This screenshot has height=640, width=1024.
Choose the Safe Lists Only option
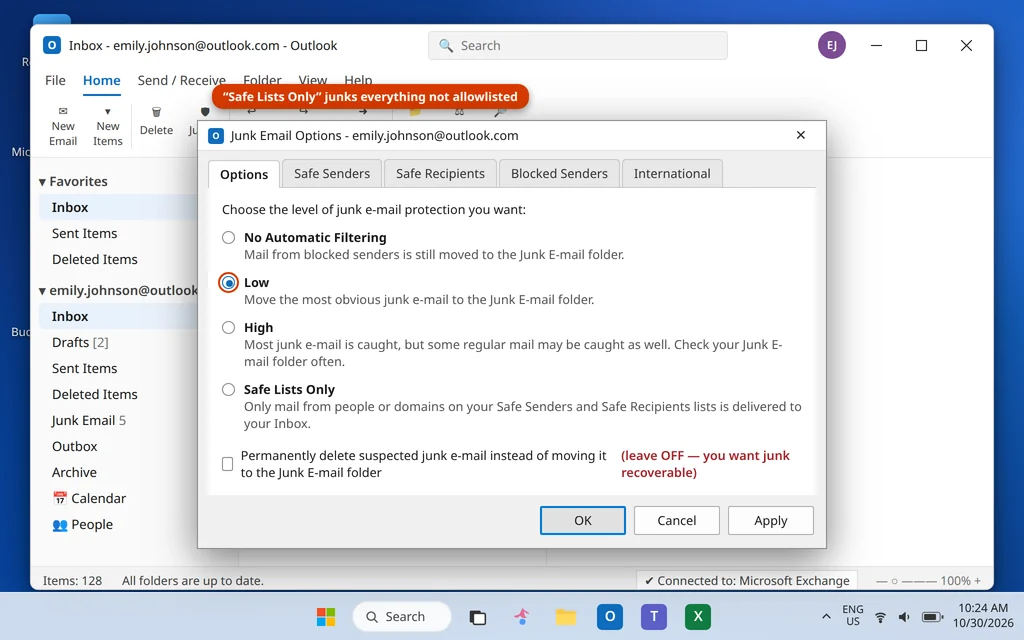[x=228, y=390]
